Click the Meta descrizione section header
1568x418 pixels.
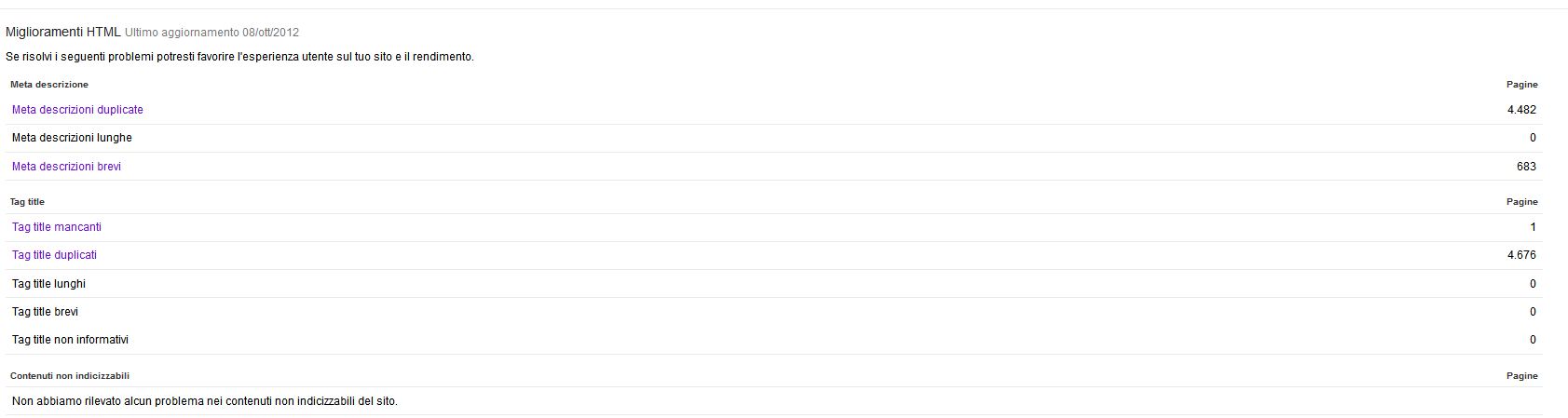click(x=49, y=85)
